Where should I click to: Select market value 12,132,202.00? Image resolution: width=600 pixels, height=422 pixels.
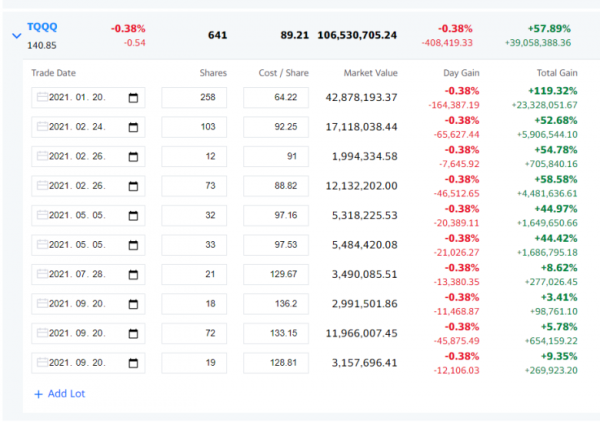tap(362, 186)
